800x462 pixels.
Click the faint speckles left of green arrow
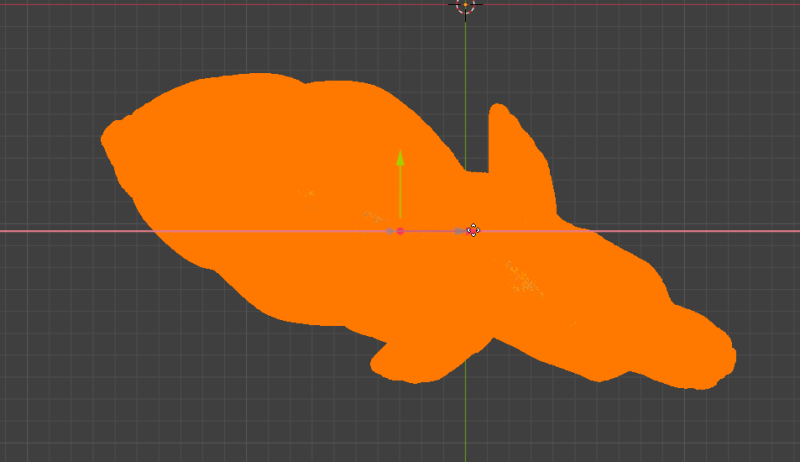coord(374,216)
